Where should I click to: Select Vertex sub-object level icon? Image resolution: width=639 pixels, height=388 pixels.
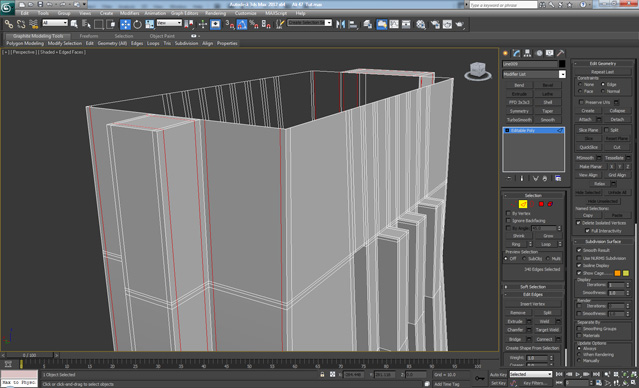(x=513, y=204)
